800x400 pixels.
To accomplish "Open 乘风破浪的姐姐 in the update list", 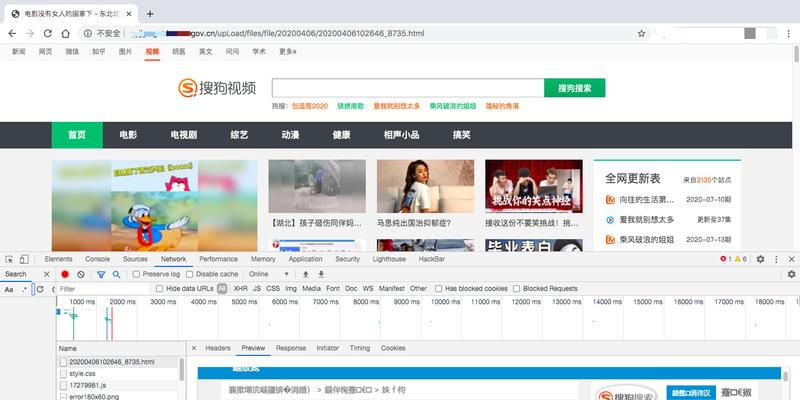I will [x=646, y=239].
